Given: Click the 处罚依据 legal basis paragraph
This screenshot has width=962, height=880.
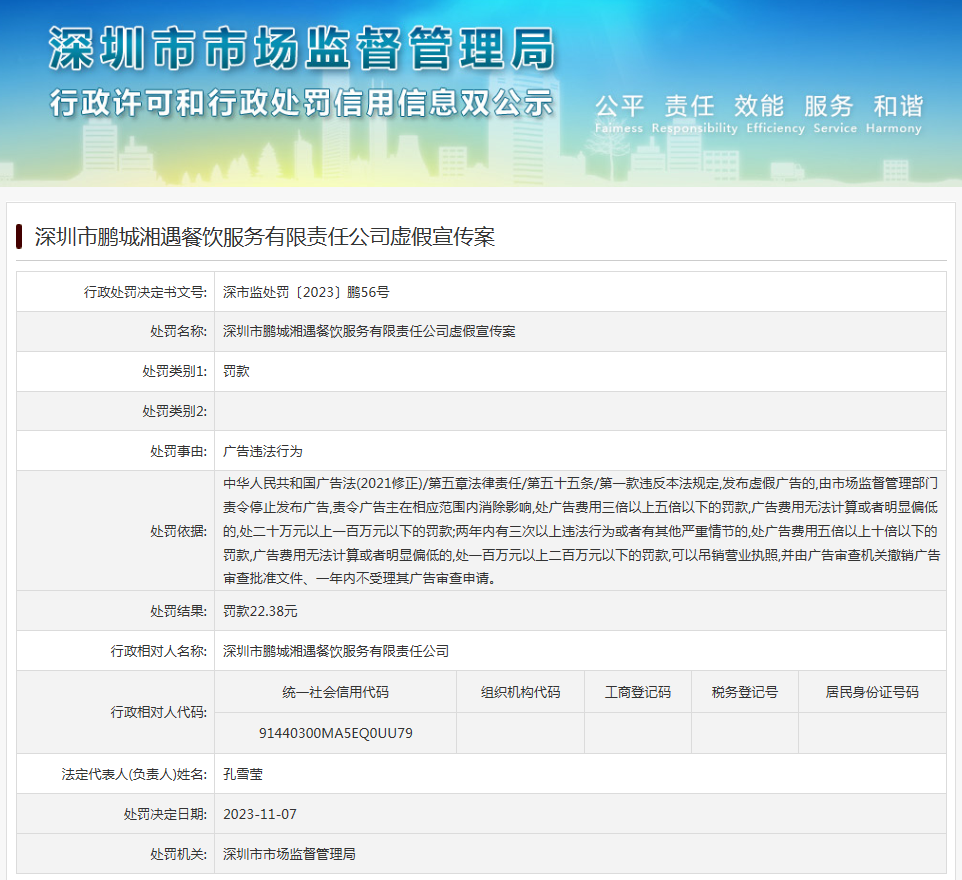Looking at the screenshot, I should click(581, 531).
